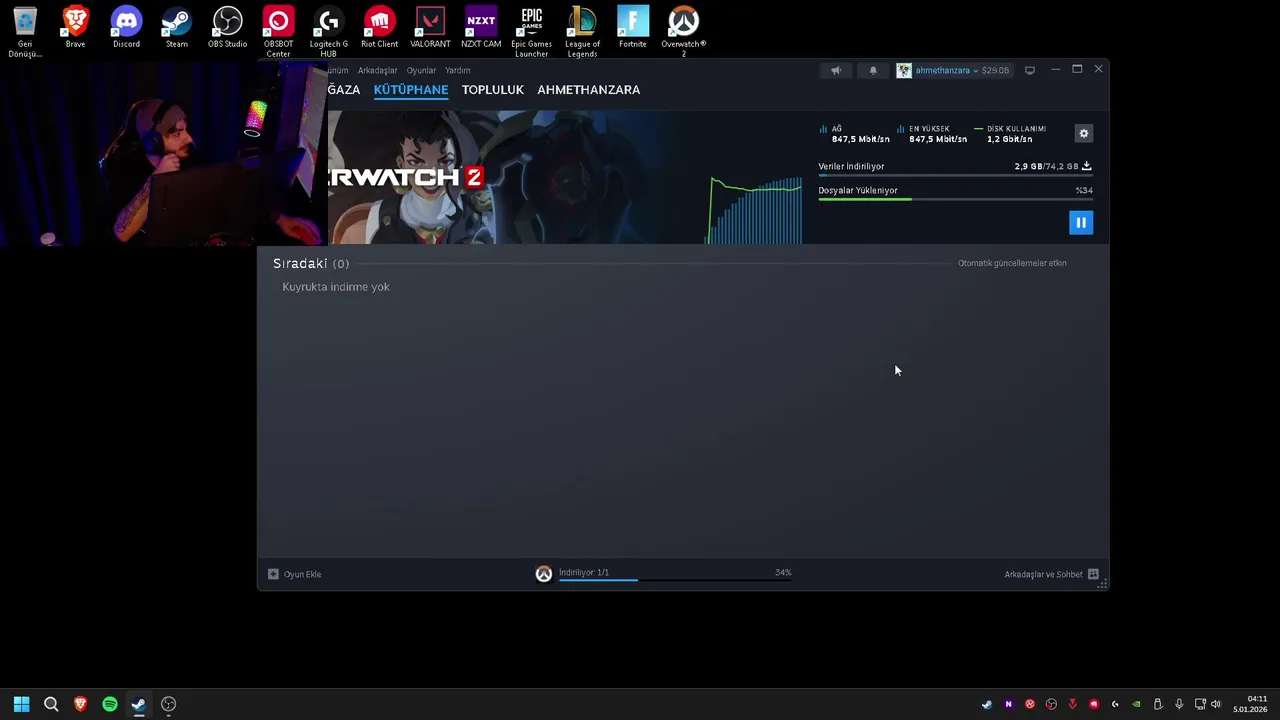Open taskbar search magnifier
1280x720 pixels.
click(x=51, y=704)
